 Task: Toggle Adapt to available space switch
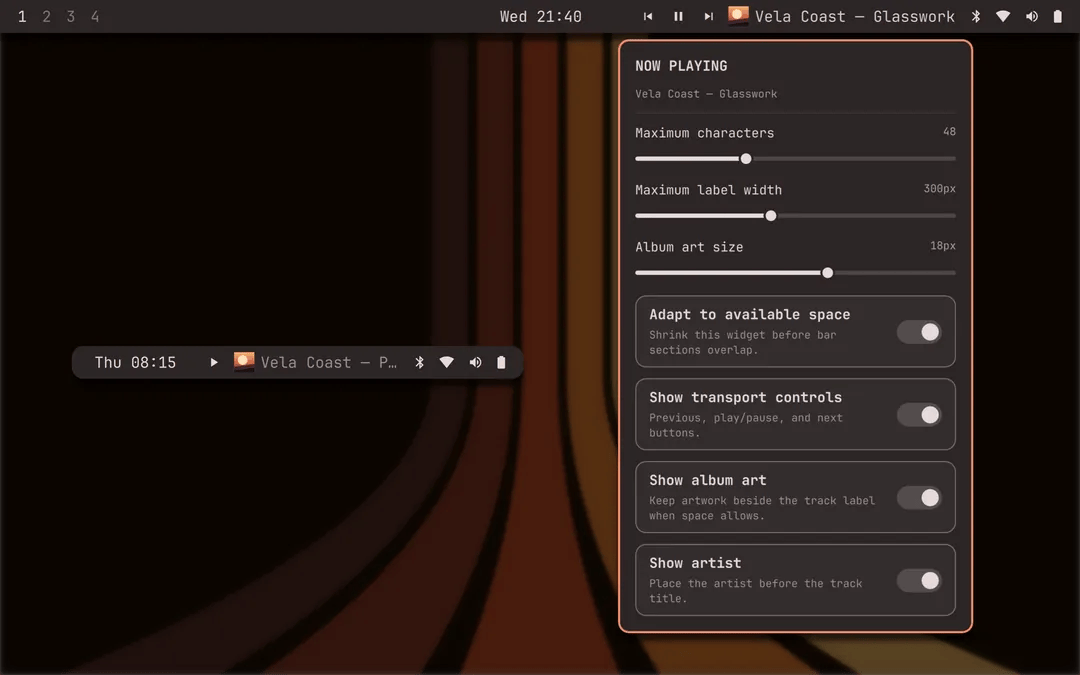pyautogui.click(x=919, y=332)
